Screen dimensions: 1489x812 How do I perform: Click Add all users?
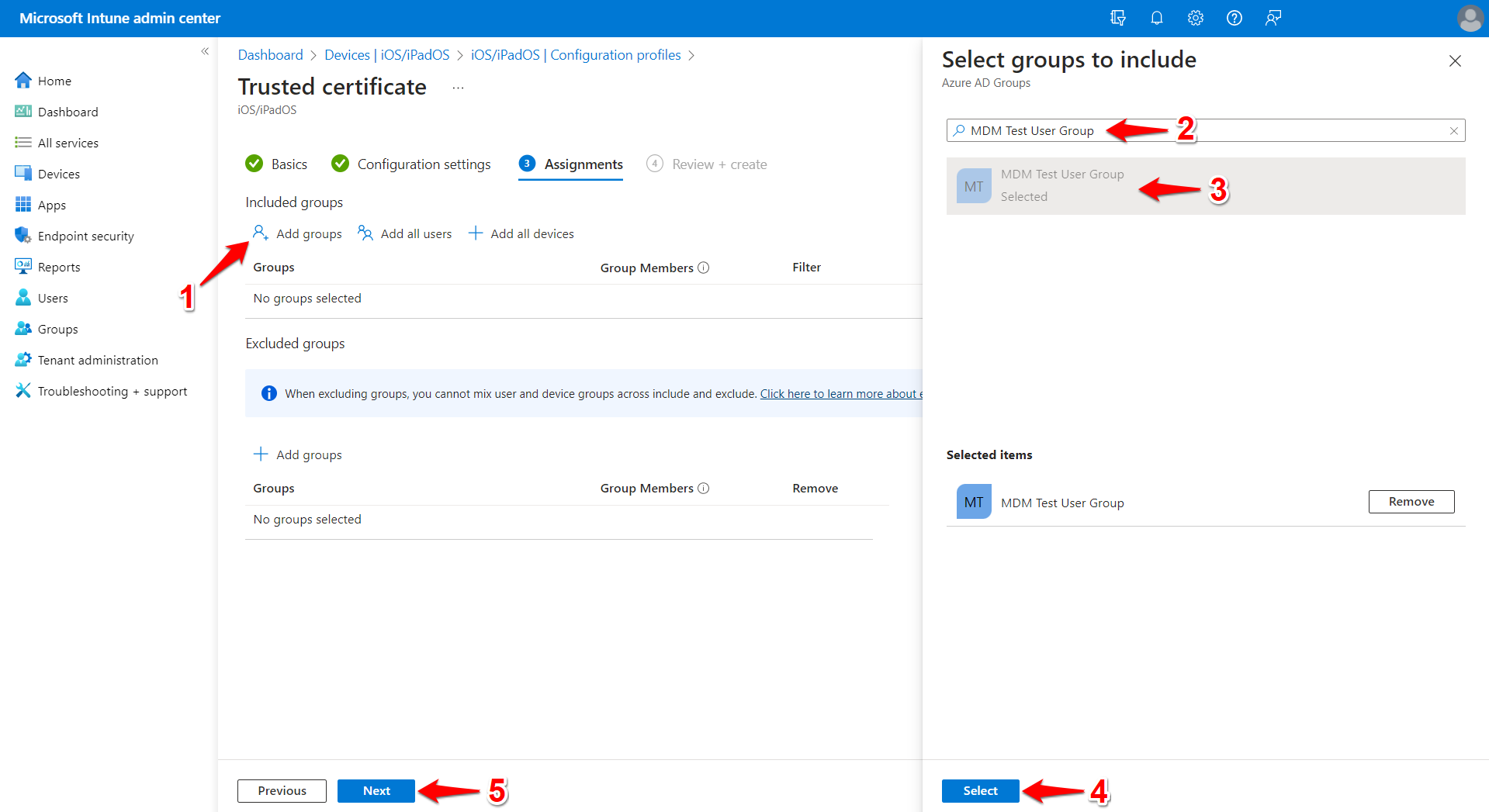coord(404,233)
